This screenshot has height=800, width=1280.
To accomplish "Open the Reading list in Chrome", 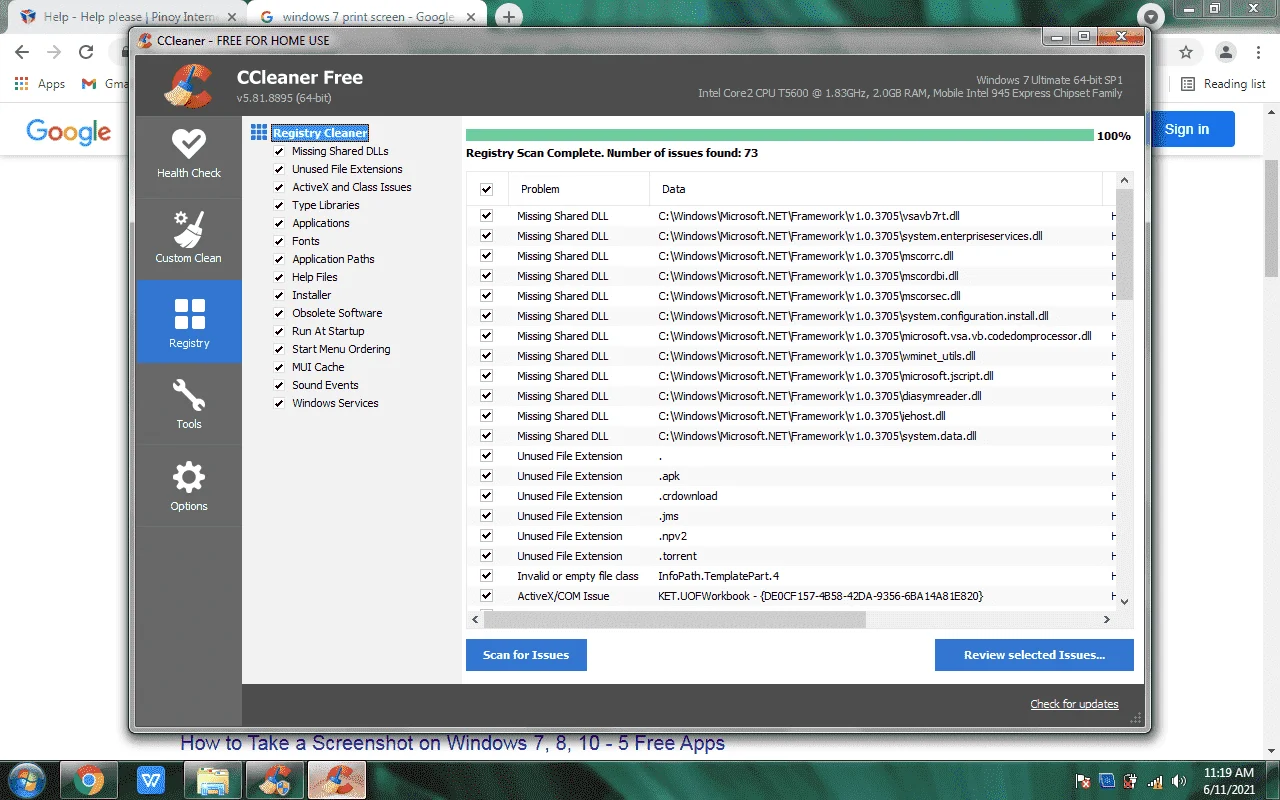I will pyautogui.click(x=1223, y=84).
